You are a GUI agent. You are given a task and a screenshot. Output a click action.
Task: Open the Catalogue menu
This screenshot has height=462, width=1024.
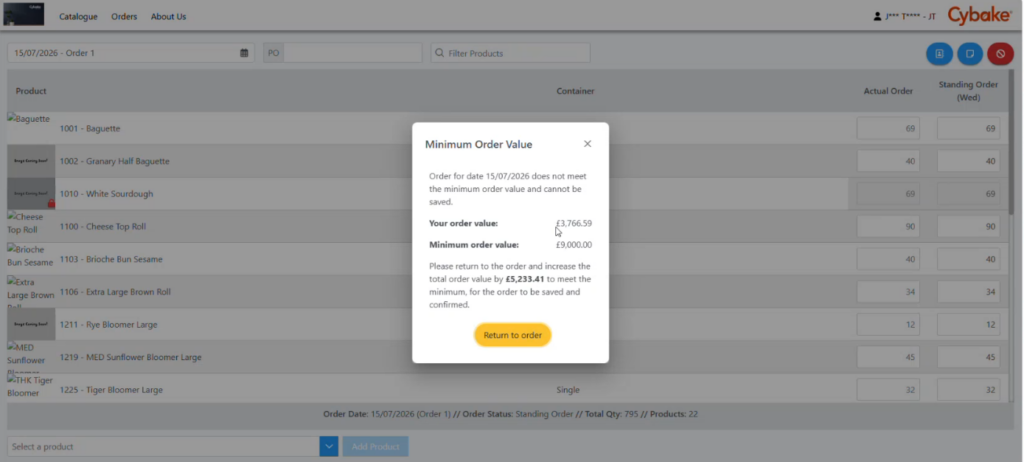coord(78,16)
